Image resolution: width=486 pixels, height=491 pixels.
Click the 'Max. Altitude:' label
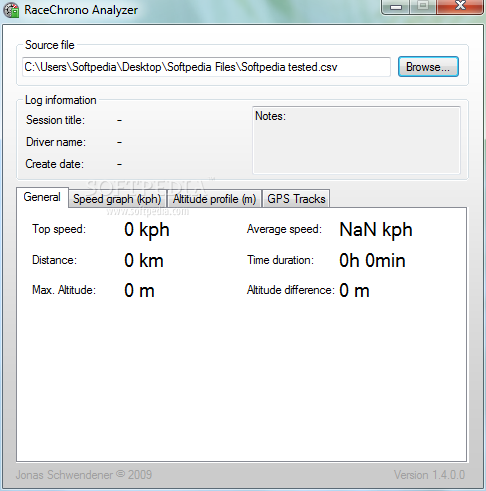pyautogui.click(x=64, y=290)
